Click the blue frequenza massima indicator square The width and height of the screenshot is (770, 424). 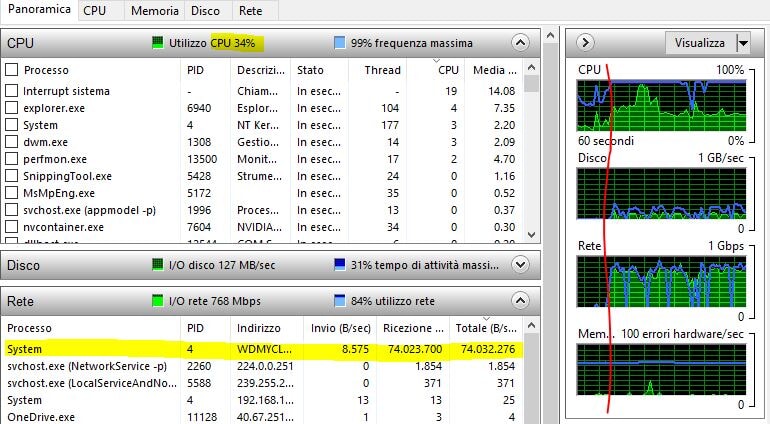point(339,43)
